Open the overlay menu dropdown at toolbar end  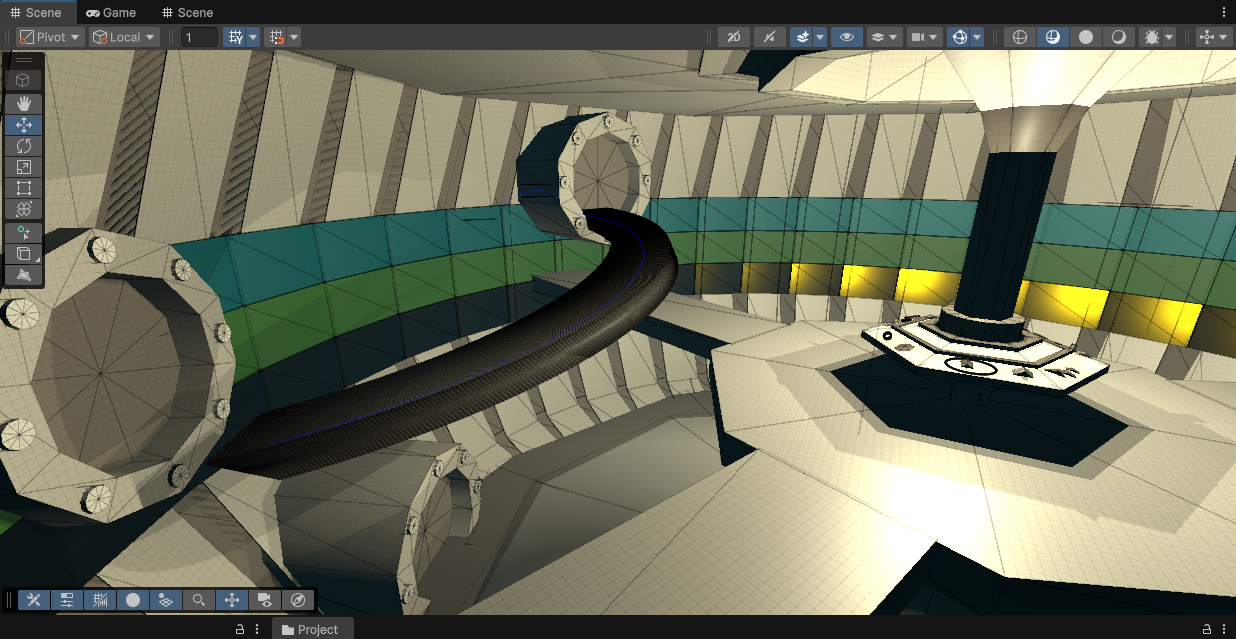point(1214,37)
